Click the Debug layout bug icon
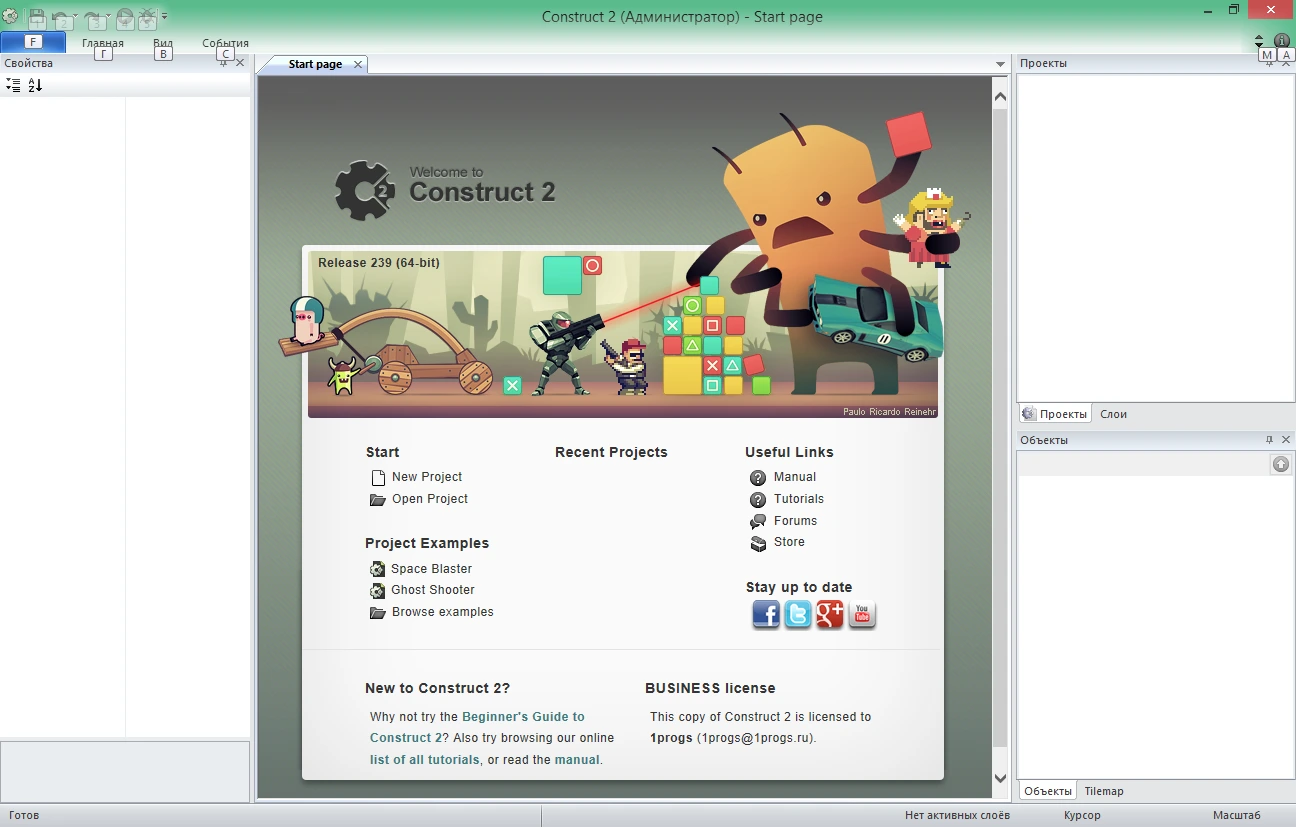 [x=147, y=17]
